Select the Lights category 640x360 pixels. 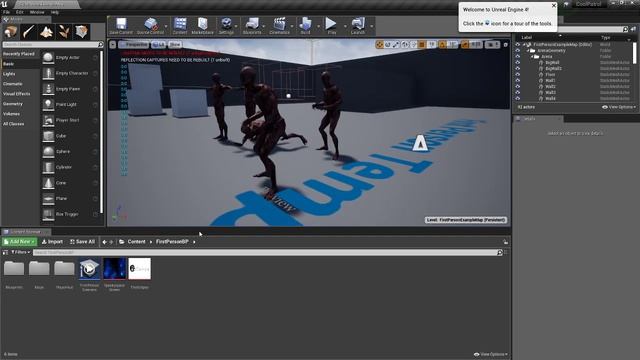click(9, 74)
